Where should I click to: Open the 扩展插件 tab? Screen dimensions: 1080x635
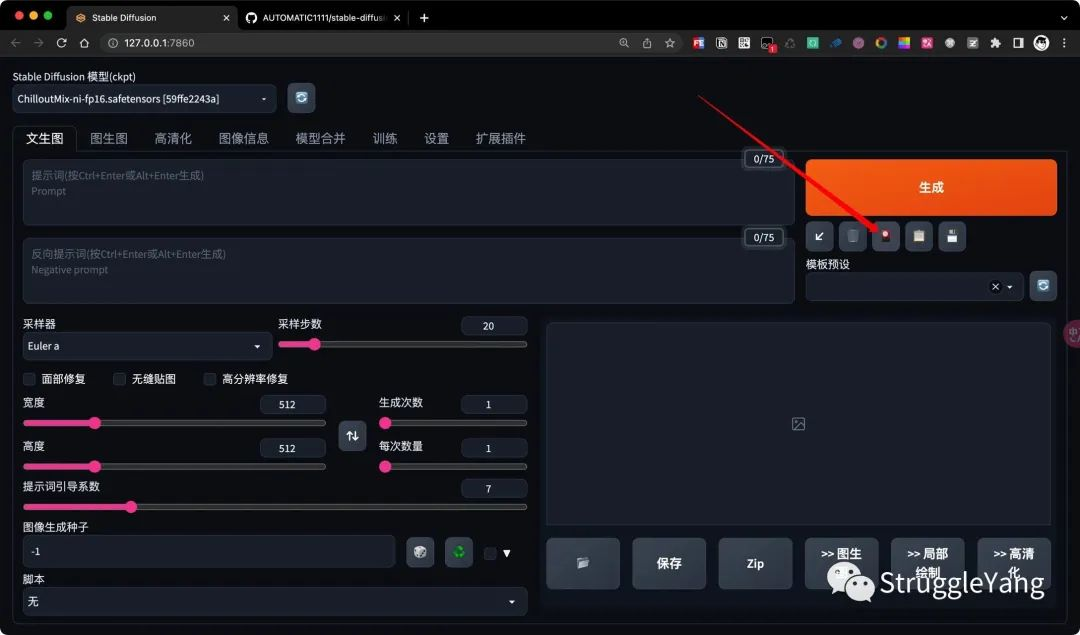(x=501, y=138)
